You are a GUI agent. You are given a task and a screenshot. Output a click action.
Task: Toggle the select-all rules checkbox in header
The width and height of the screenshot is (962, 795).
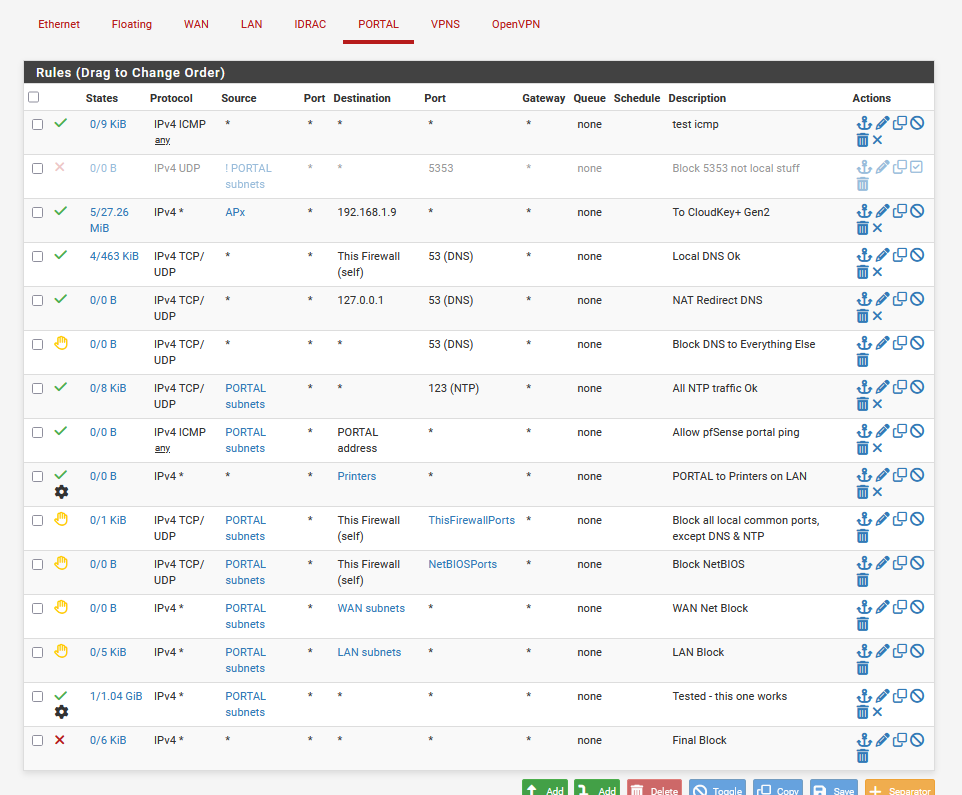coord(34,97)
